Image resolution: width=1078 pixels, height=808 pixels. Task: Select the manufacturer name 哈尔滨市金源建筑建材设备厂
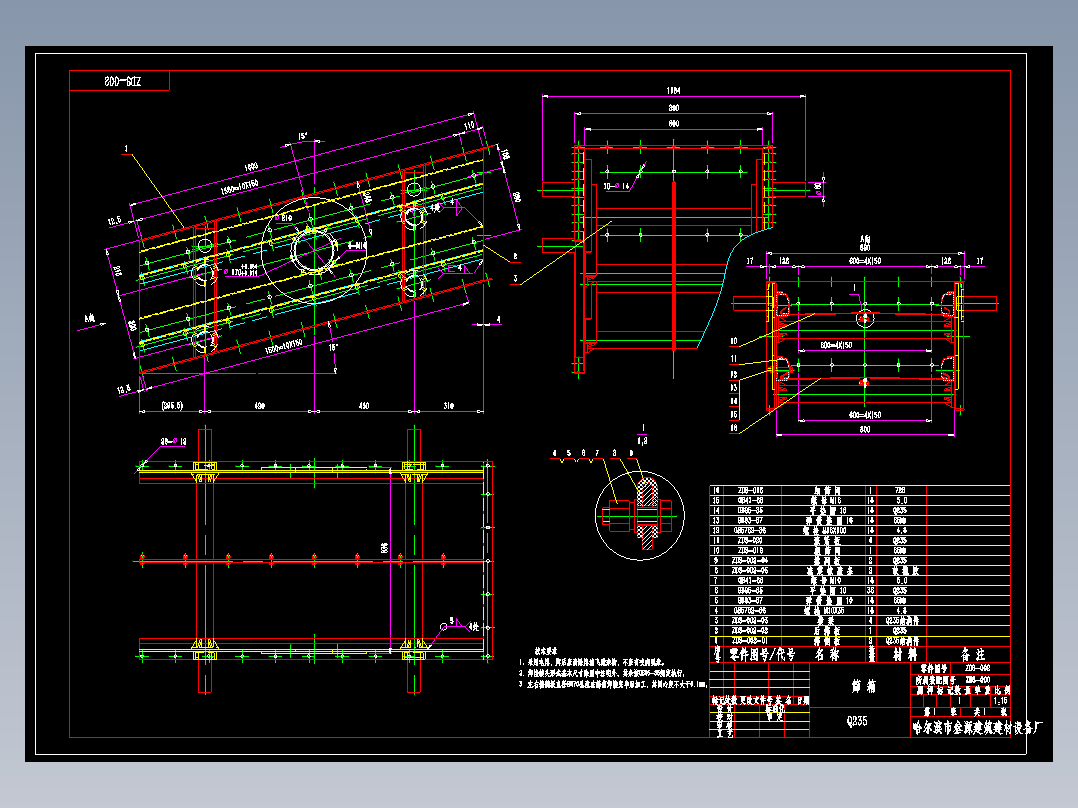click(977, 728)
